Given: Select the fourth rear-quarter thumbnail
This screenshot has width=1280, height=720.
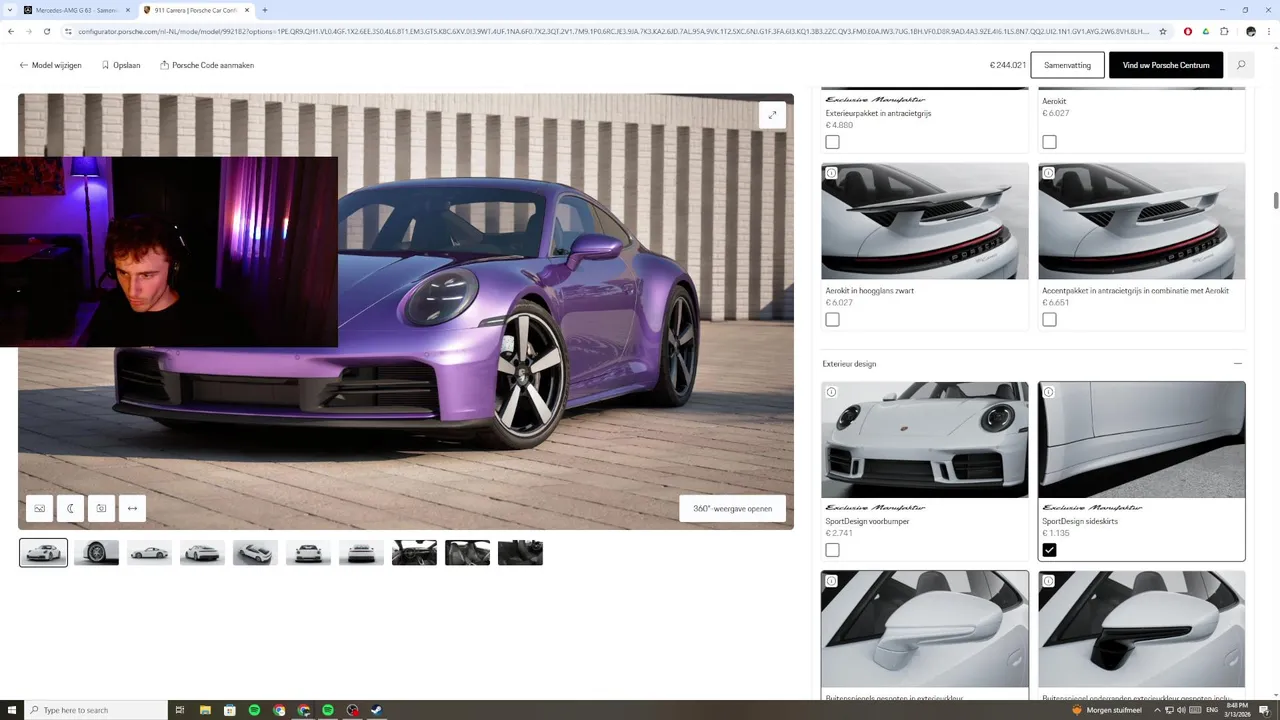Looking at the screenshot, I should point(202,553).
